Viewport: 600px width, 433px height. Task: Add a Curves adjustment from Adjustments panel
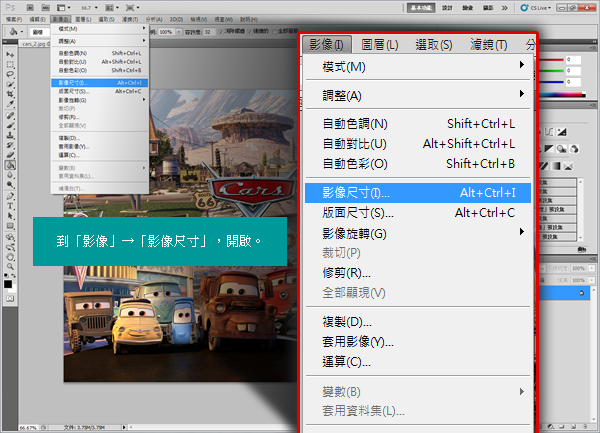549,132
